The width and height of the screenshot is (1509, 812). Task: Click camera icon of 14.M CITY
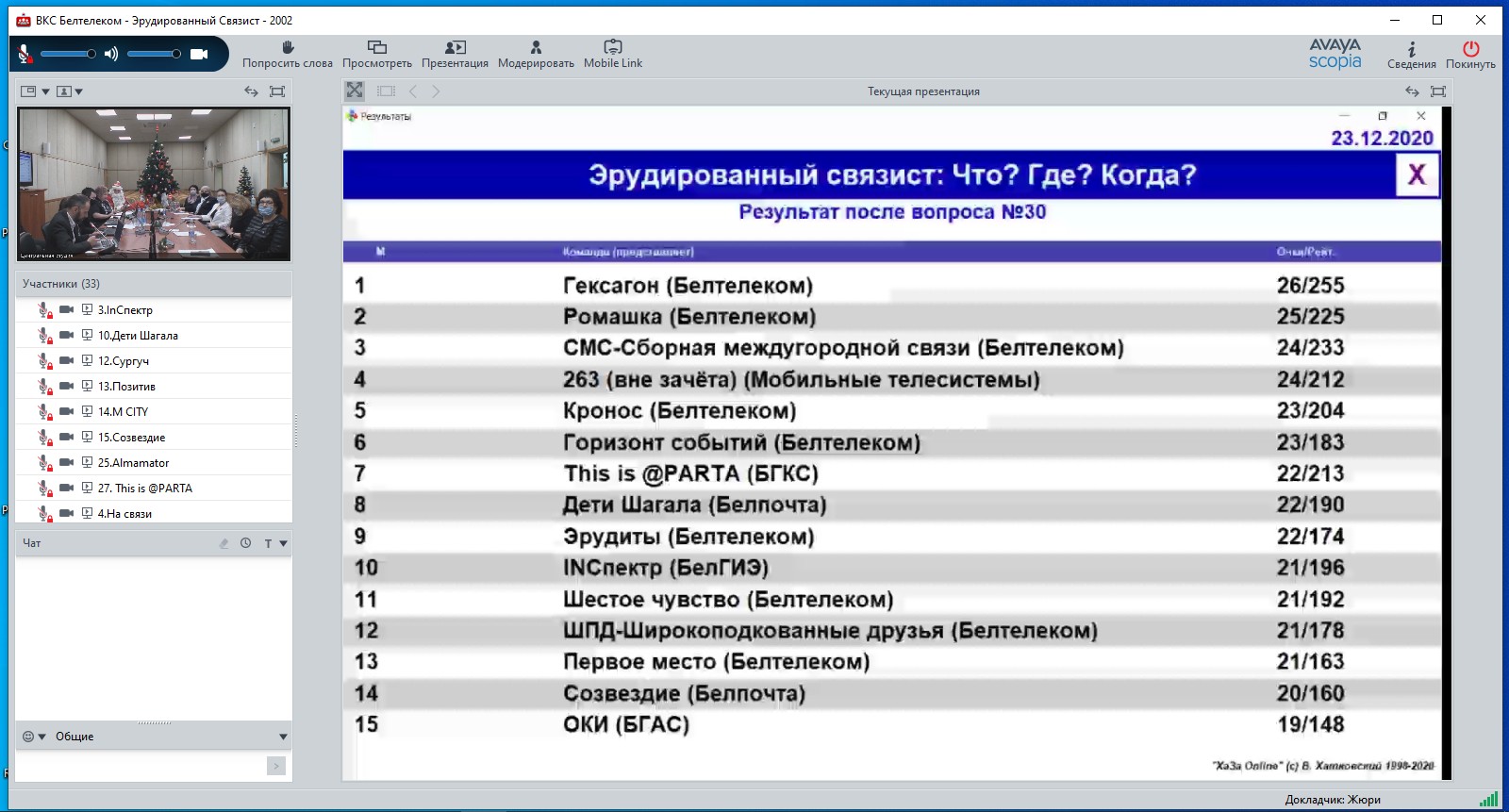(x=66, y=411)
